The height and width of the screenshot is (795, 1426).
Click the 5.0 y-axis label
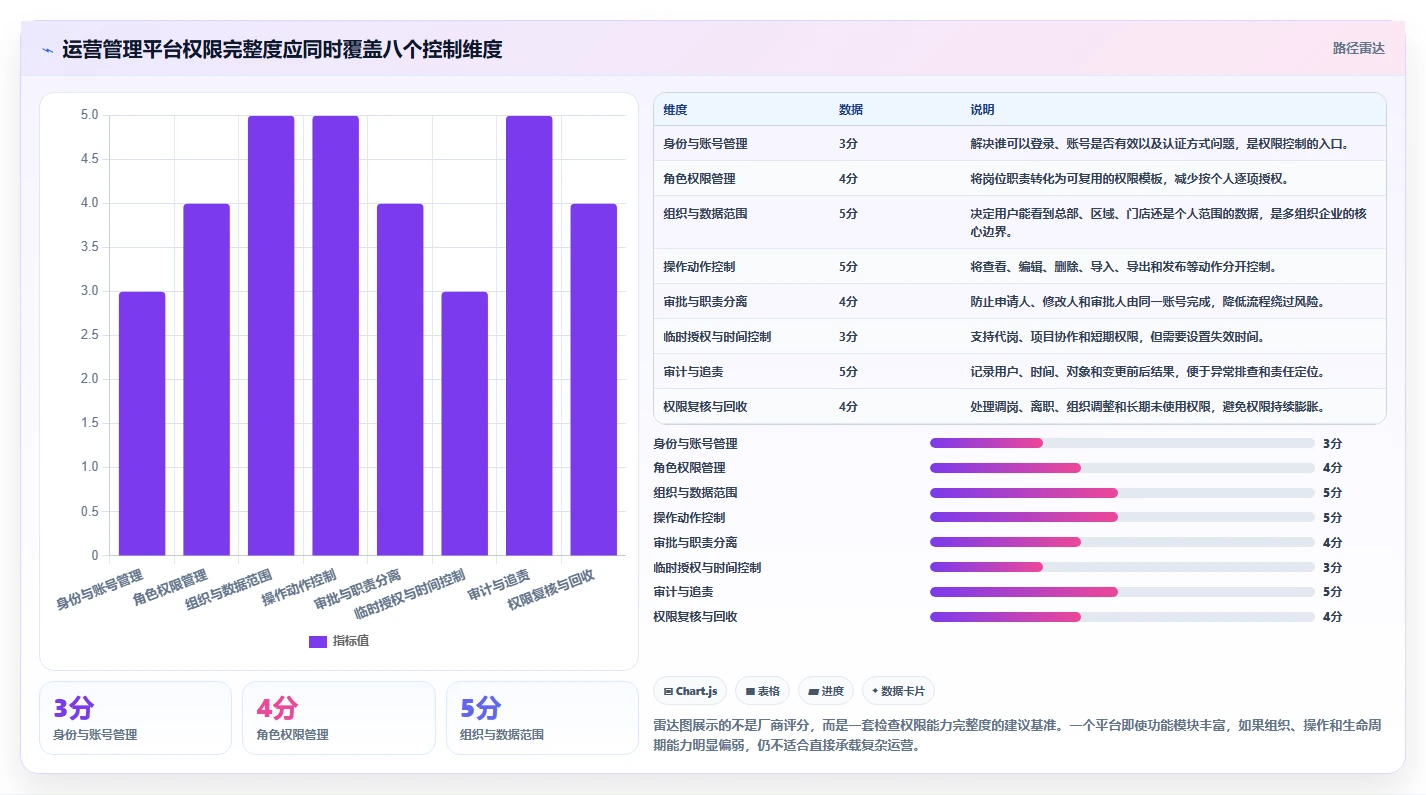tap(89, 115)
